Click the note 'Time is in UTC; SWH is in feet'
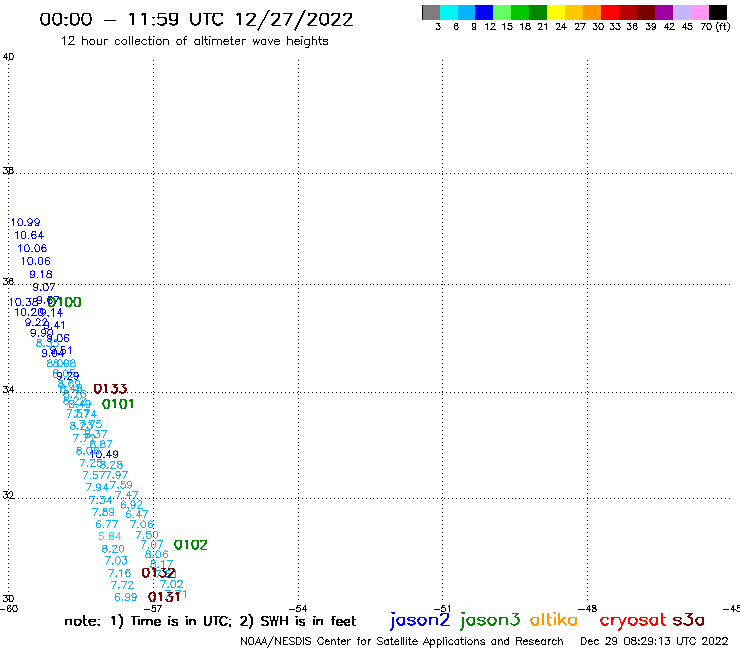740x650 pixels. 210,621
